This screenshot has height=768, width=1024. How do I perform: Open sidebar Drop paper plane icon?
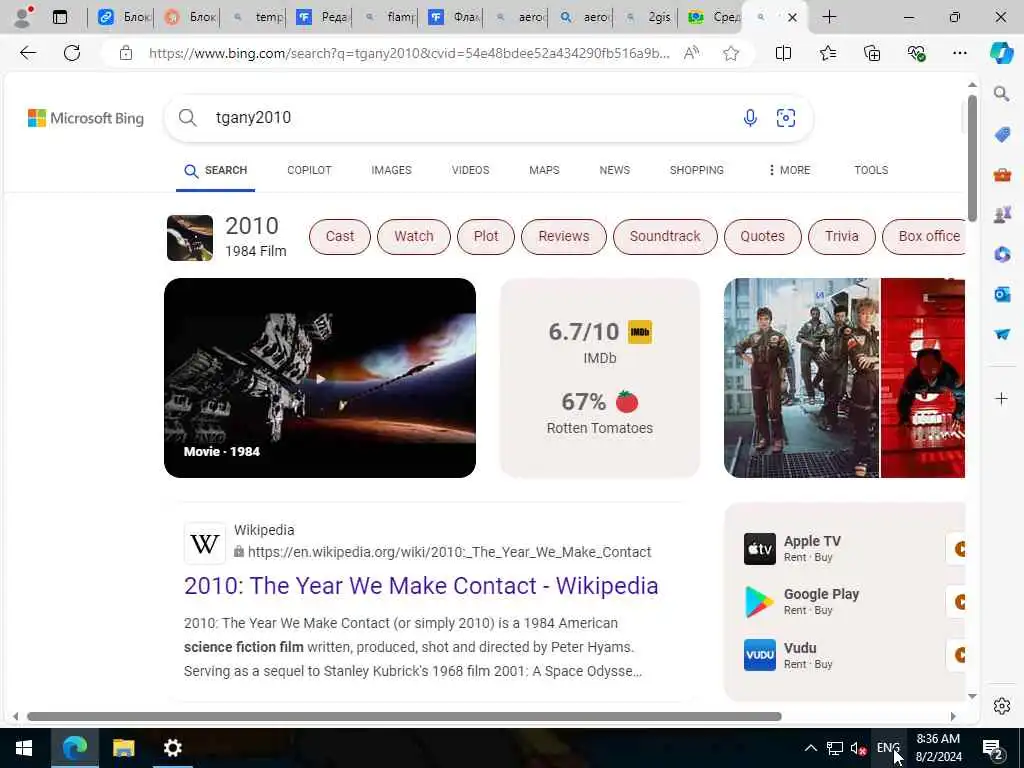(1002, 334)
